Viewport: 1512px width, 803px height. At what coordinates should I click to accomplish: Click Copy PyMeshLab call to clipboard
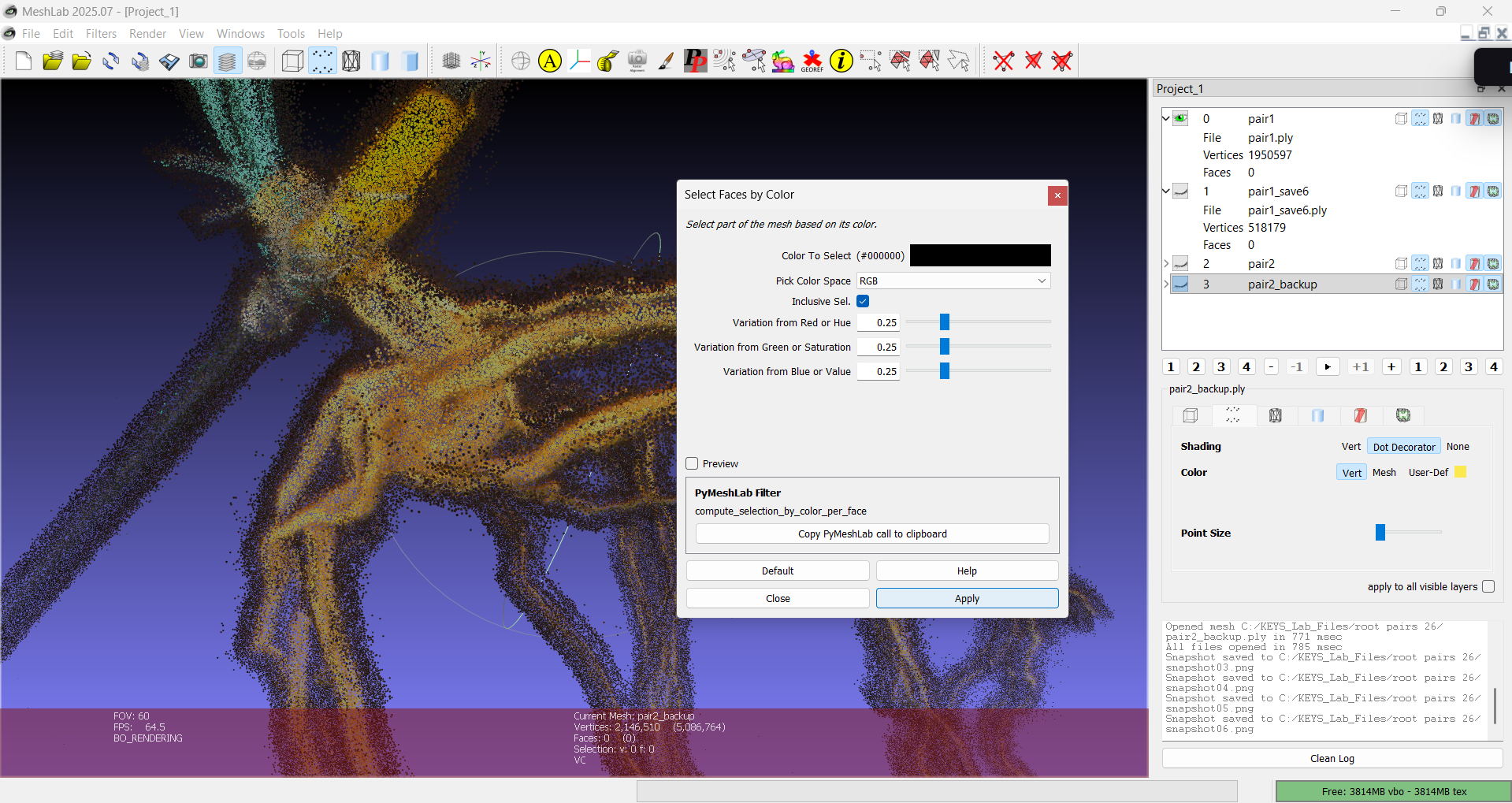[872, 533]
